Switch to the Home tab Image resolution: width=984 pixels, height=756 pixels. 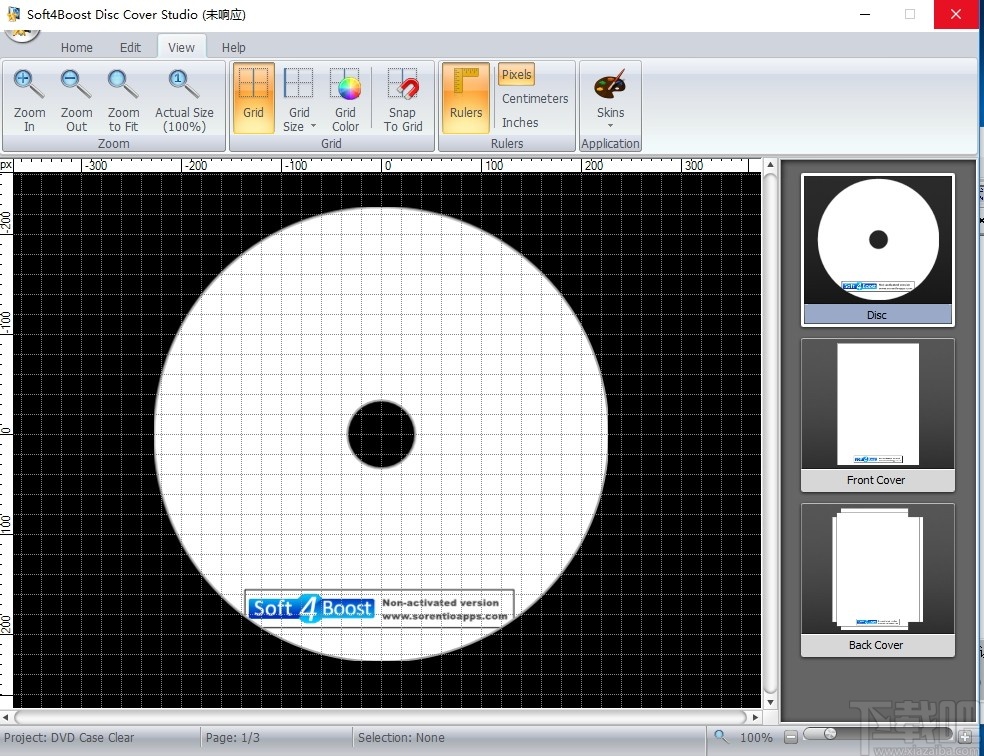[77, 47]
